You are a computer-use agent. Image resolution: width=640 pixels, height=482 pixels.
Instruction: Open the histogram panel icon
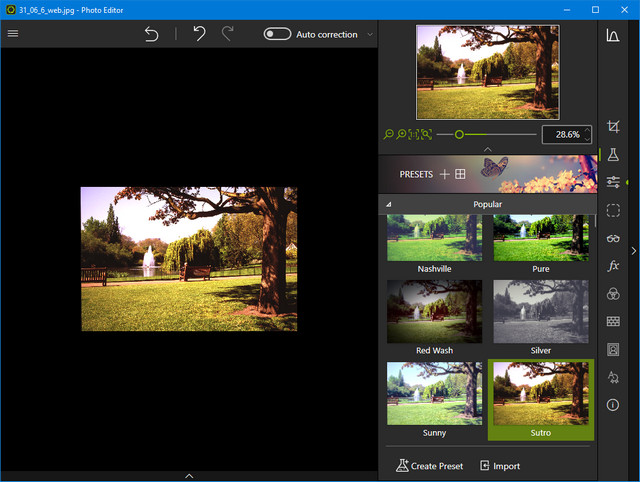pos(612,35)
